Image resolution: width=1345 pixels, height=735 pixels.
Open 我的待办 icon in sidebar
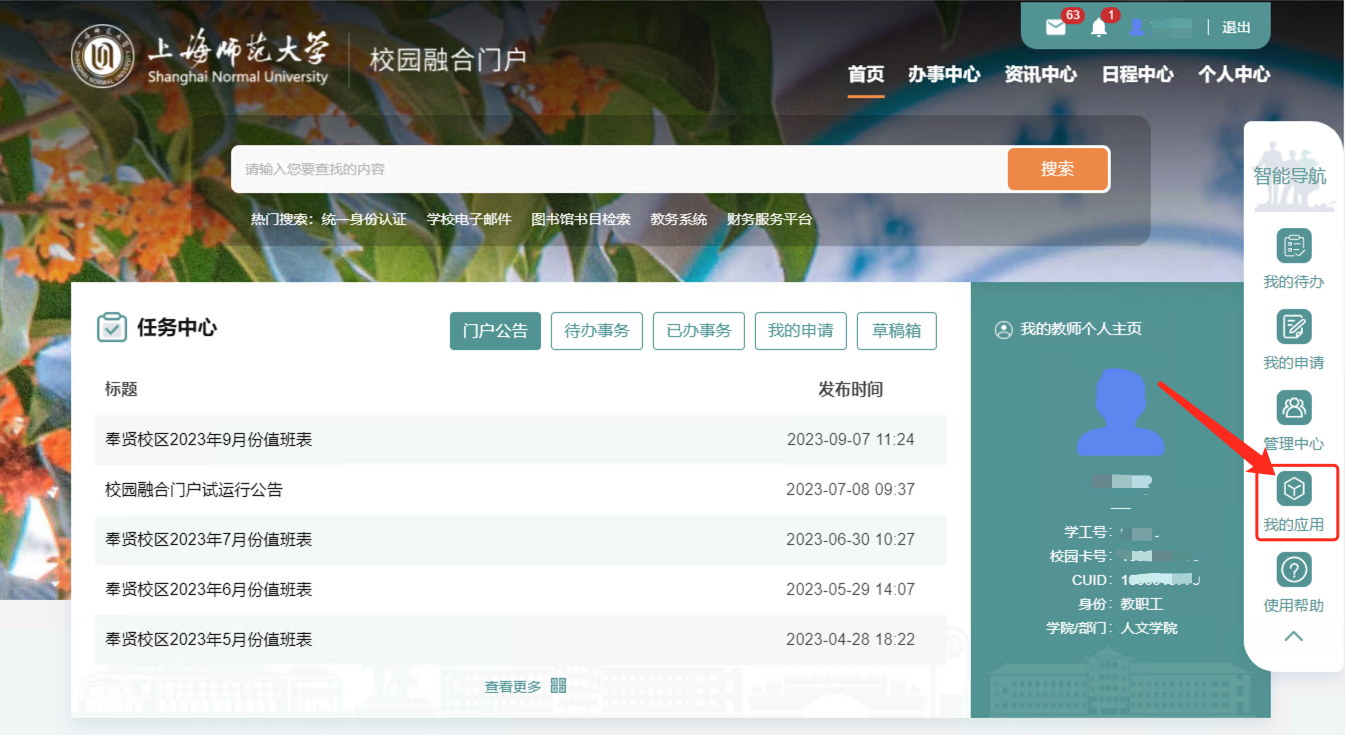click(1294, 246)
